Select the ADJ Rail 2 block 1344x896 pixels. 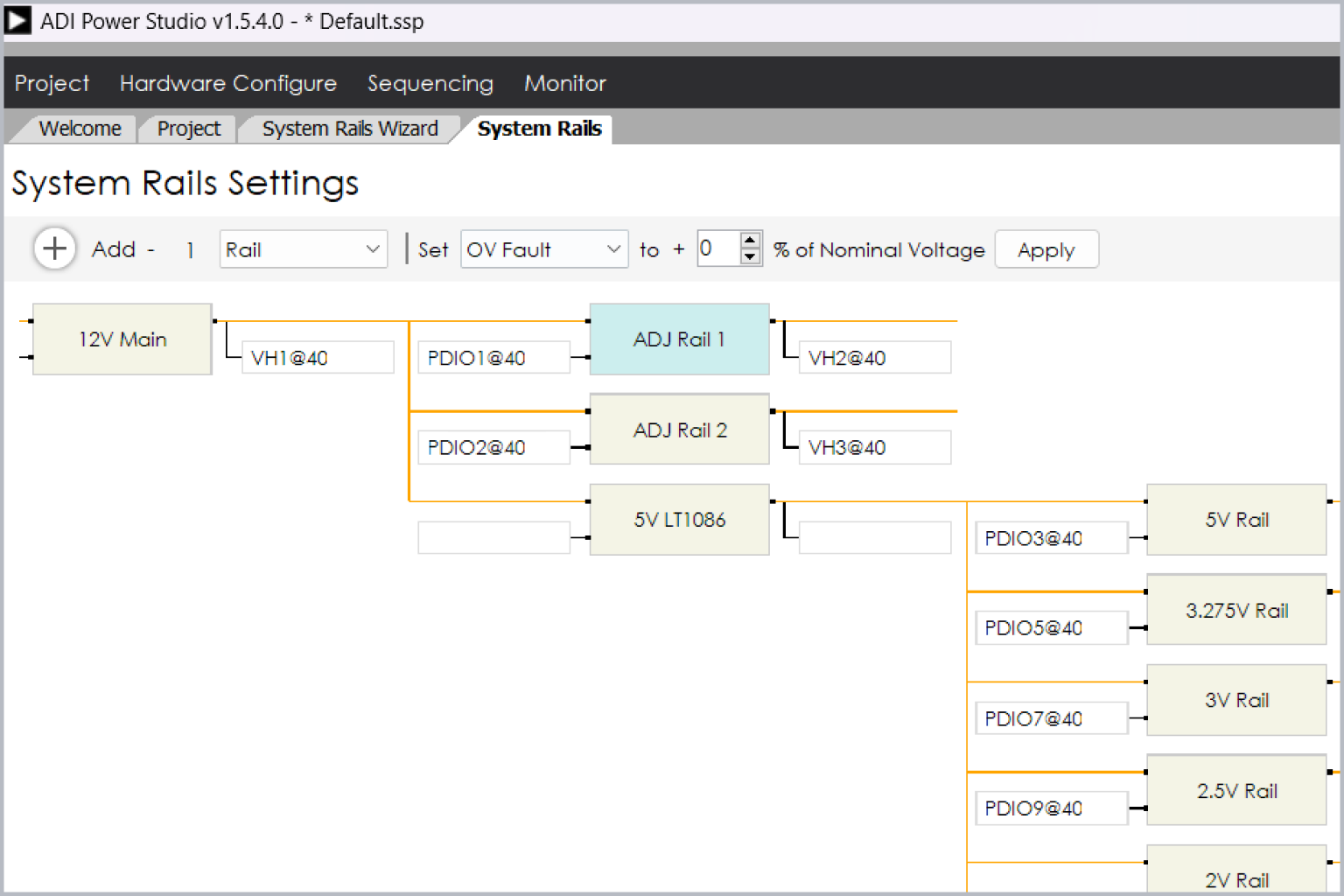679,429
